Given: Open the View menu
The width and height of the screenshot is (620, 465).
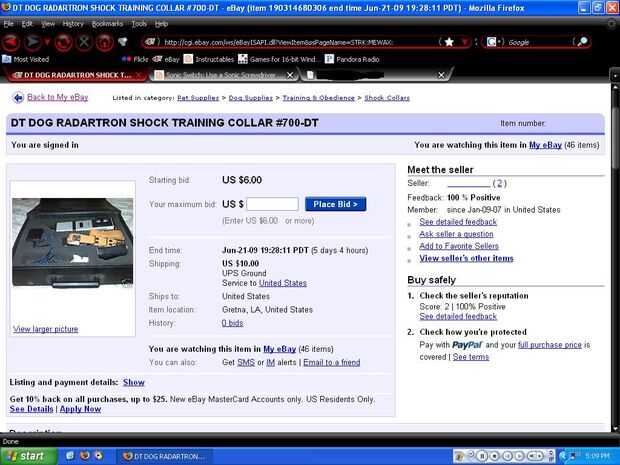Looking at the screenshot, I should click(x=48, y=24).
